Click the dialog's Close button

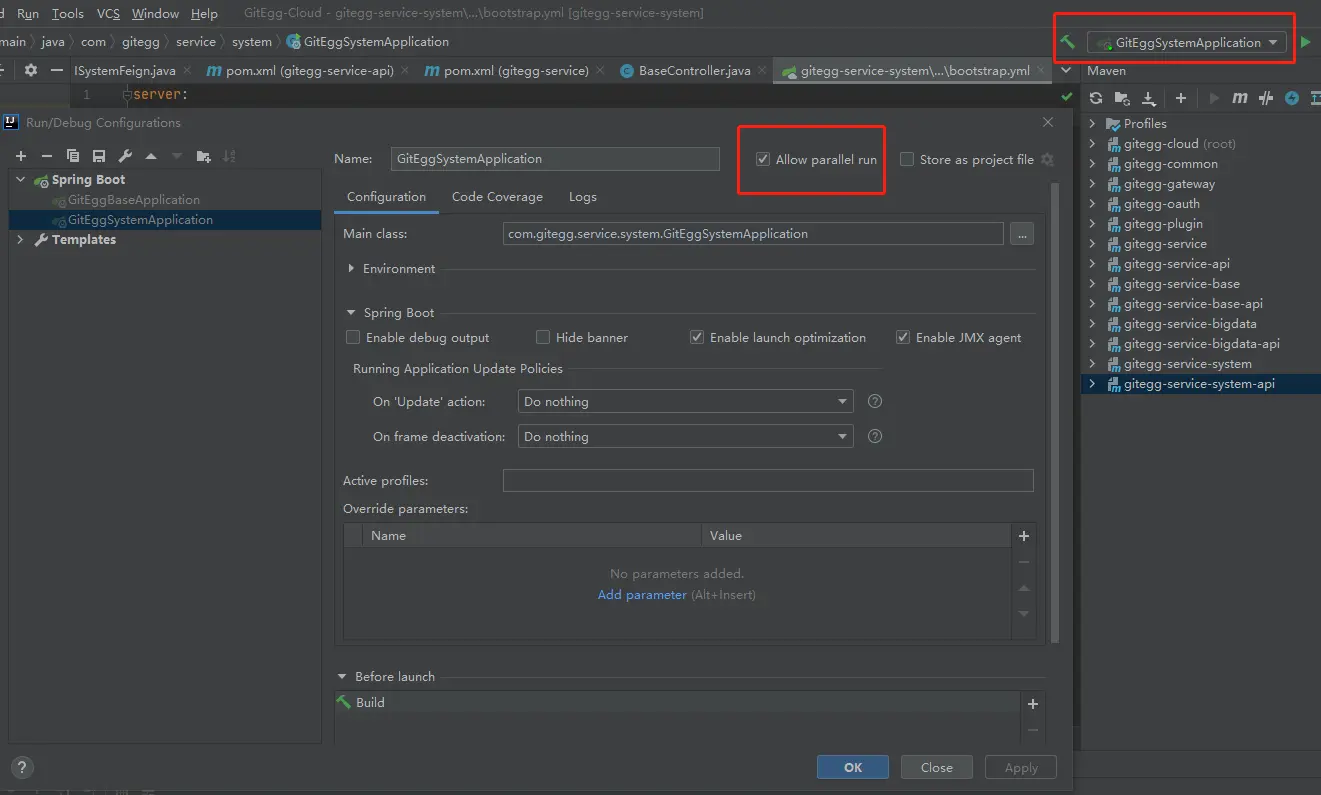pyautogui.click(x=937, y=767)
